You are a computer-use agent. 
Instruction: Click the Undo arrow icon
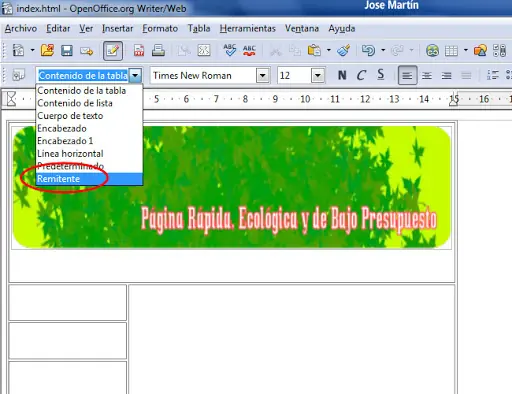point(368,51)
